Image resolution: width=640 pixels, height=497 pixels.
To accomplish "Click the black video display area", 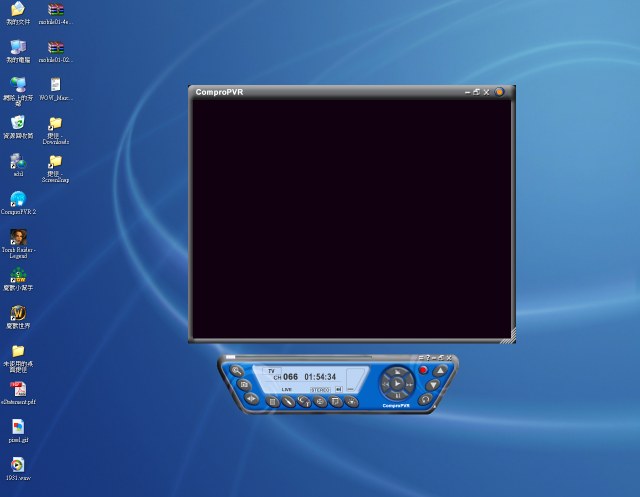I will tap(351, 219).
